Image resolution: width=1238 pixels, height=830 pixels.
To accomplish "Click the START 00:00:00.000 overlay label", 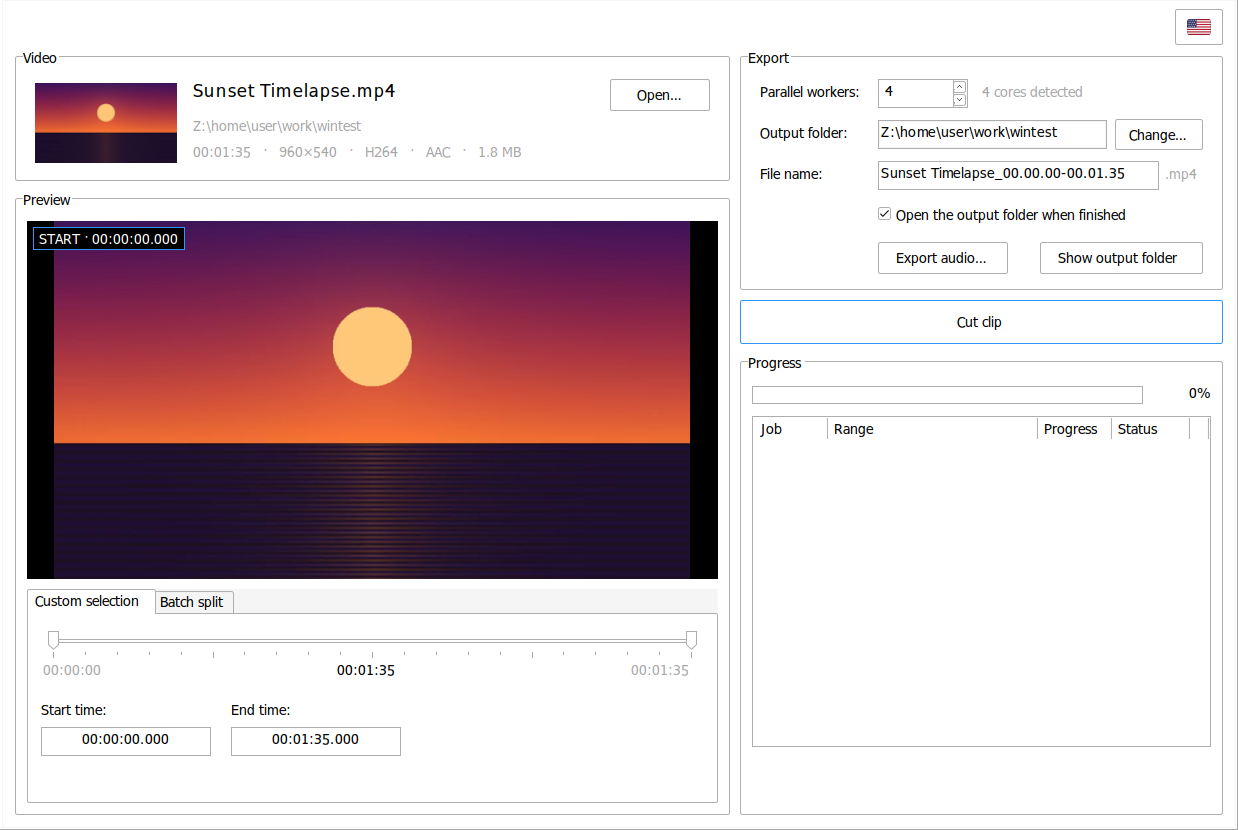I will tap(109, 239).
